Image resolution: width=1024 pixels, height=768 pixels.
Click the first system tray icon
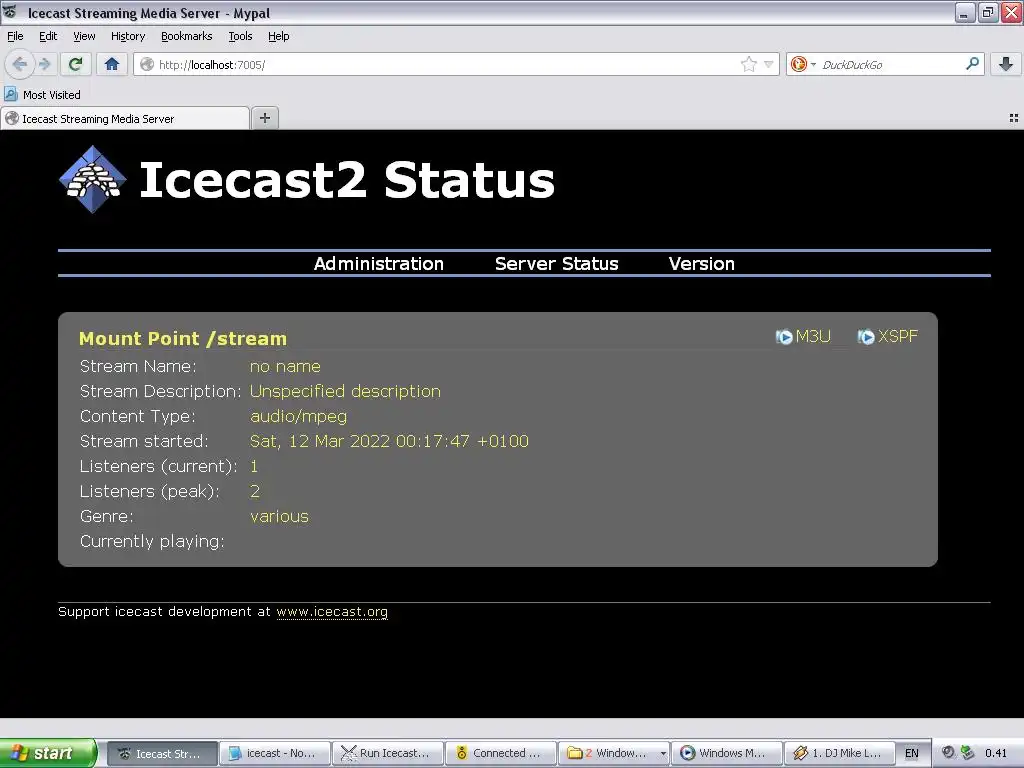point(948,753)
